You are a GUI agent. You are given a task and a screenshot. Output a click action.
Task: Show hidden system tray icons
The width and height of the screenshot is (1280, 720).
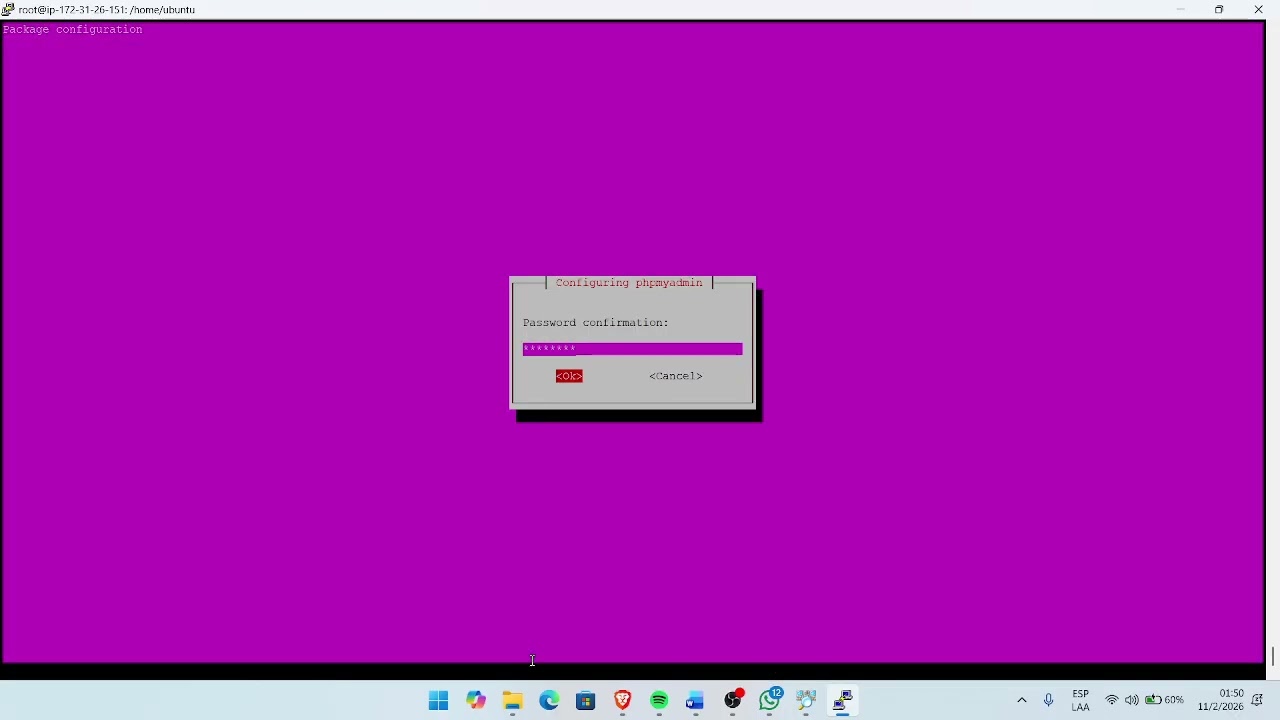point(1021,701)
